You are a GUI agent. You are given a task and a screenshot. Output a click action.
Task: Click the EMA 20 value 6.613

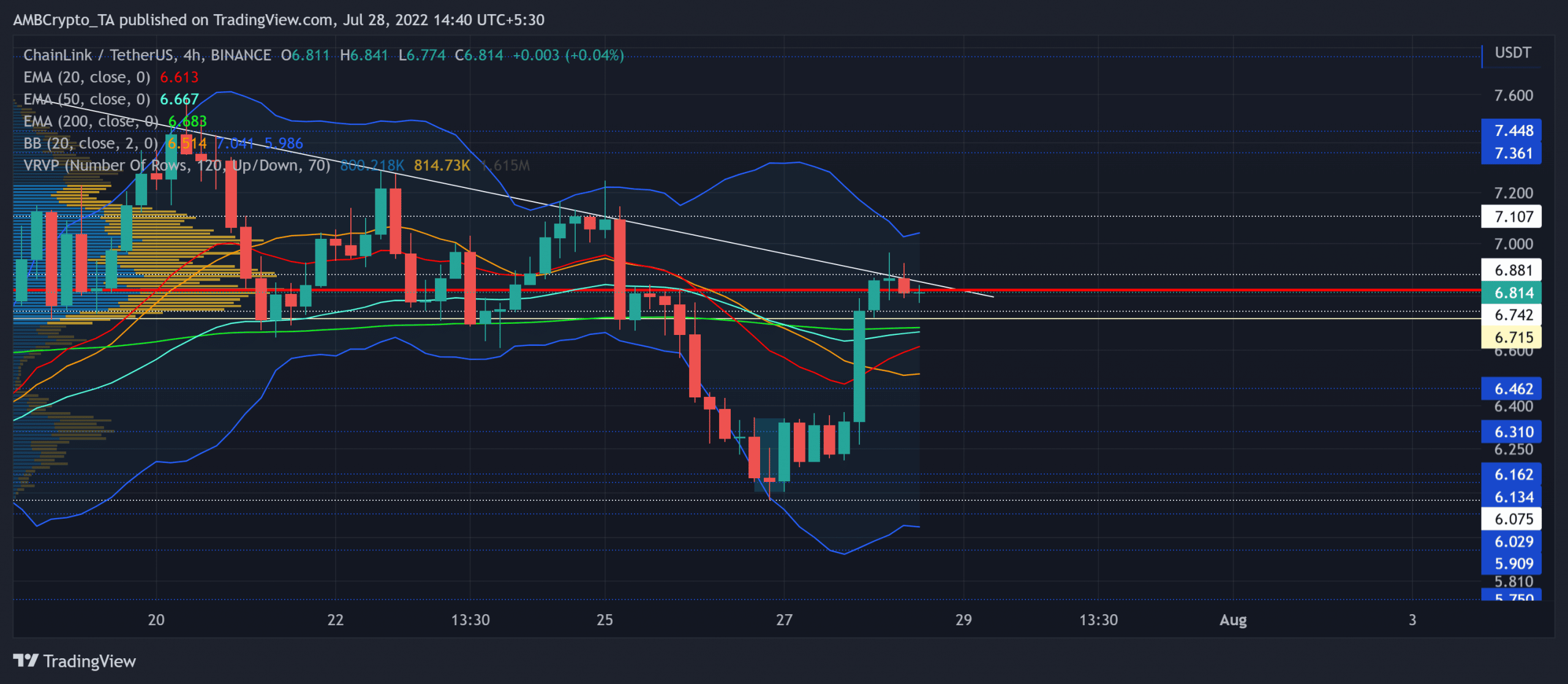(x=179, y=77)
